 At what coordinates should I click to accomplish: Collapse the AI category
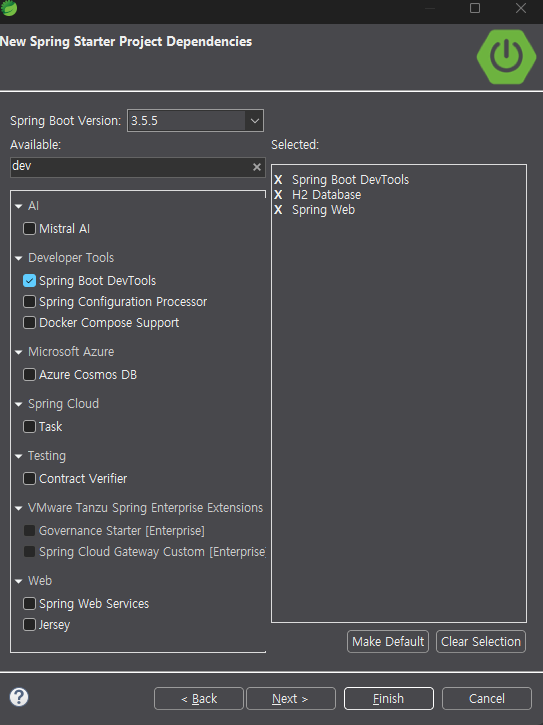[19, 206]
